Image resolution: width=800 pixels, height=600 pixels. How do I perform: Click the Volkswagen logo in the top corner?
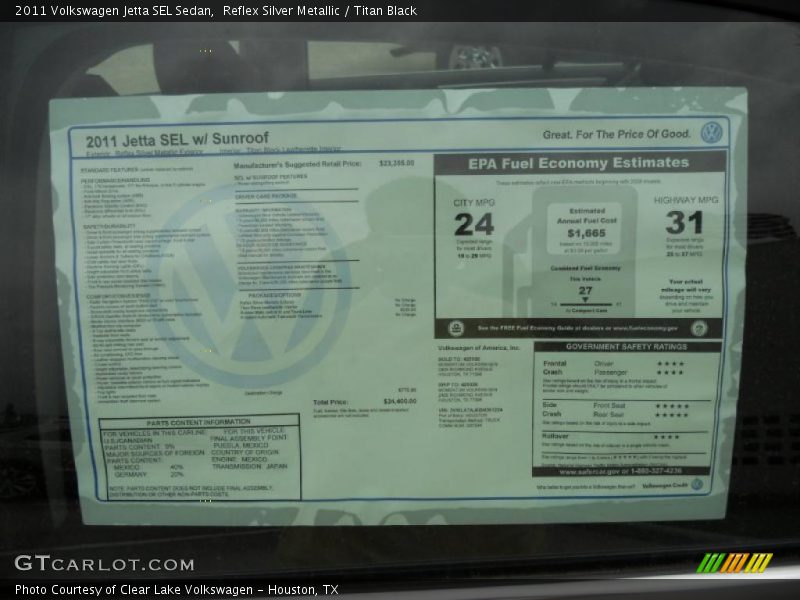click(x=712, y=131)
